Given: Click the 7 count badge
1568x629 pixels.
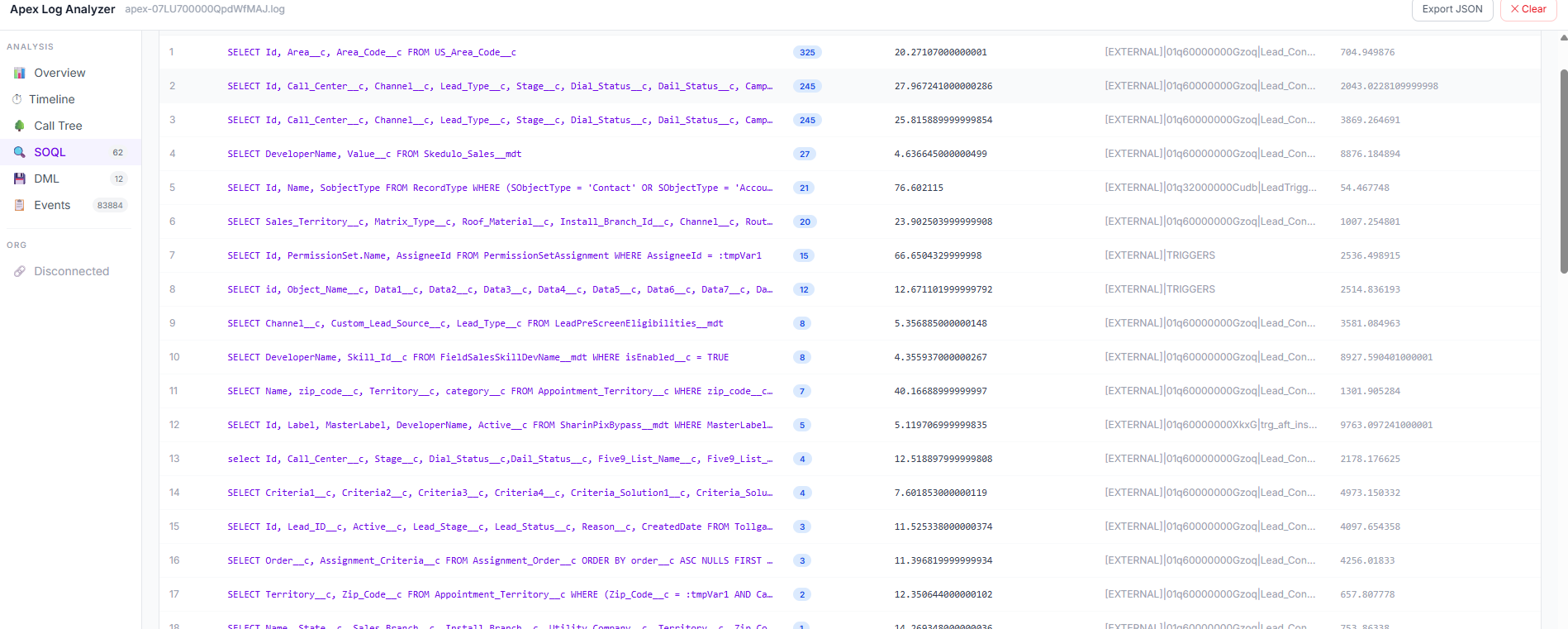Looking at the screenshot, I should [802, 391].
